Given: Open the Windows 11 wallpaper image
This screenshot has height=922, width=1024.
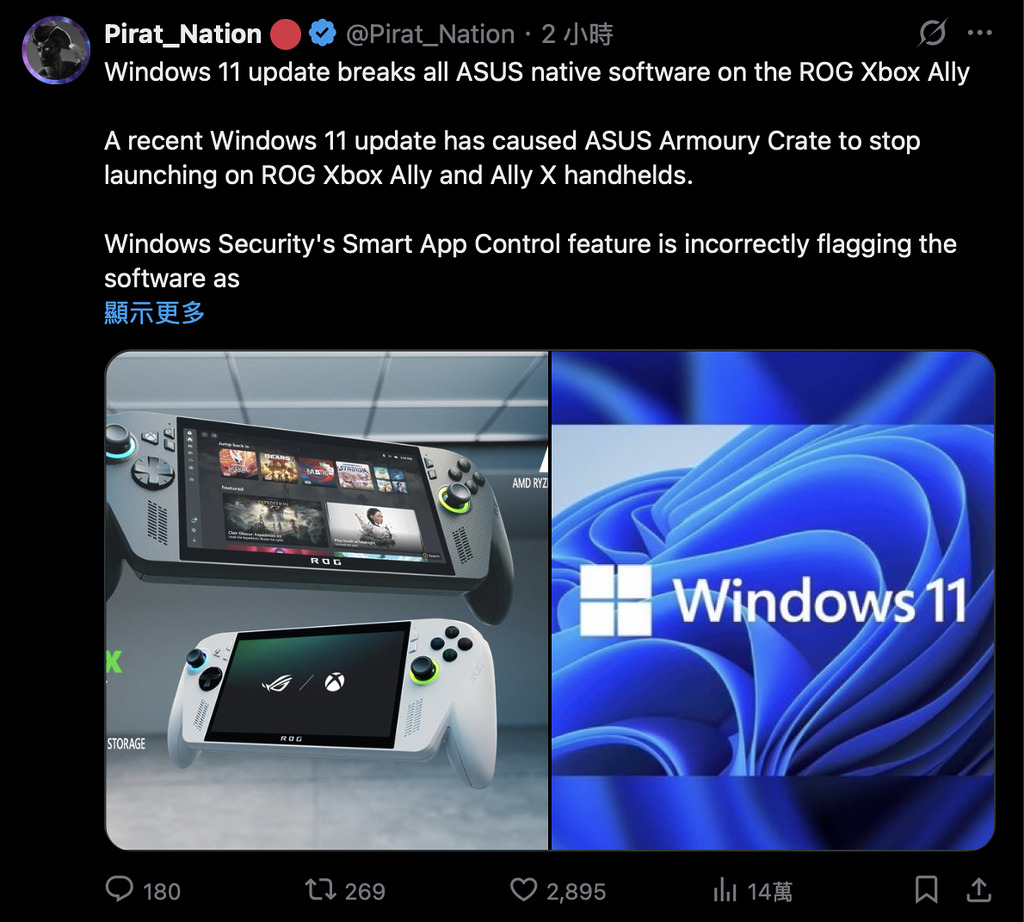Looking at the screenshot, I should 773,600.
